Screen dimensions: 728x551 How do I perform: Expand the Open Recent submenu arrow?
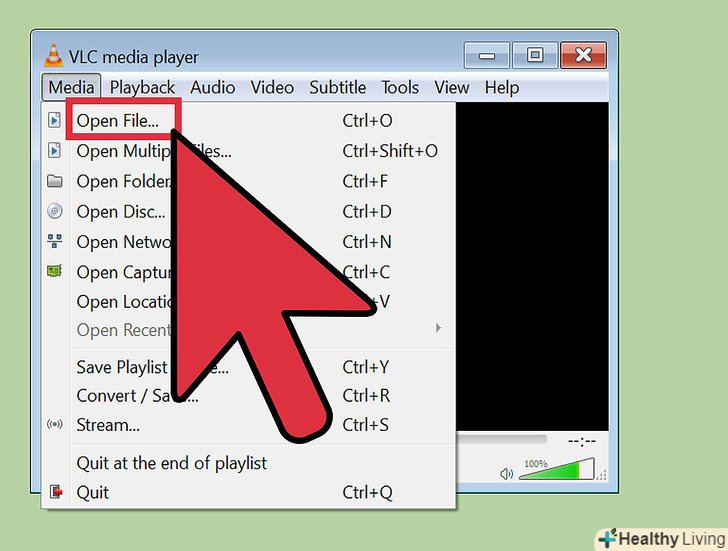438,328
